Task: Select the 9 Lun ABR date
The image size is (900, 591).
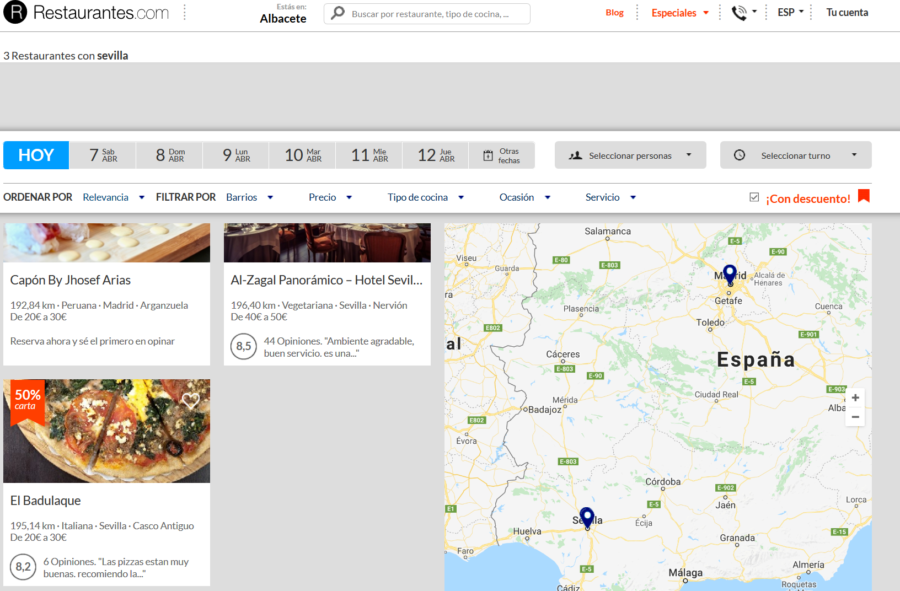Action: point(236,155)
